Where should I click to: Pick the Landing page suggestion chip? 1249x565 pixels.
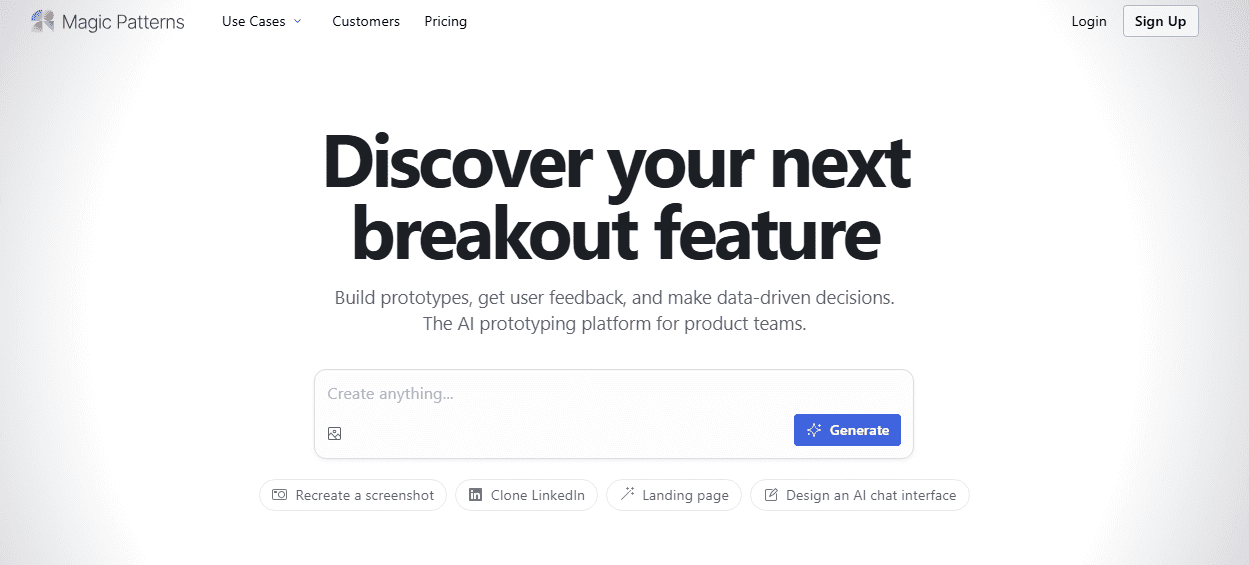[674, 495]
